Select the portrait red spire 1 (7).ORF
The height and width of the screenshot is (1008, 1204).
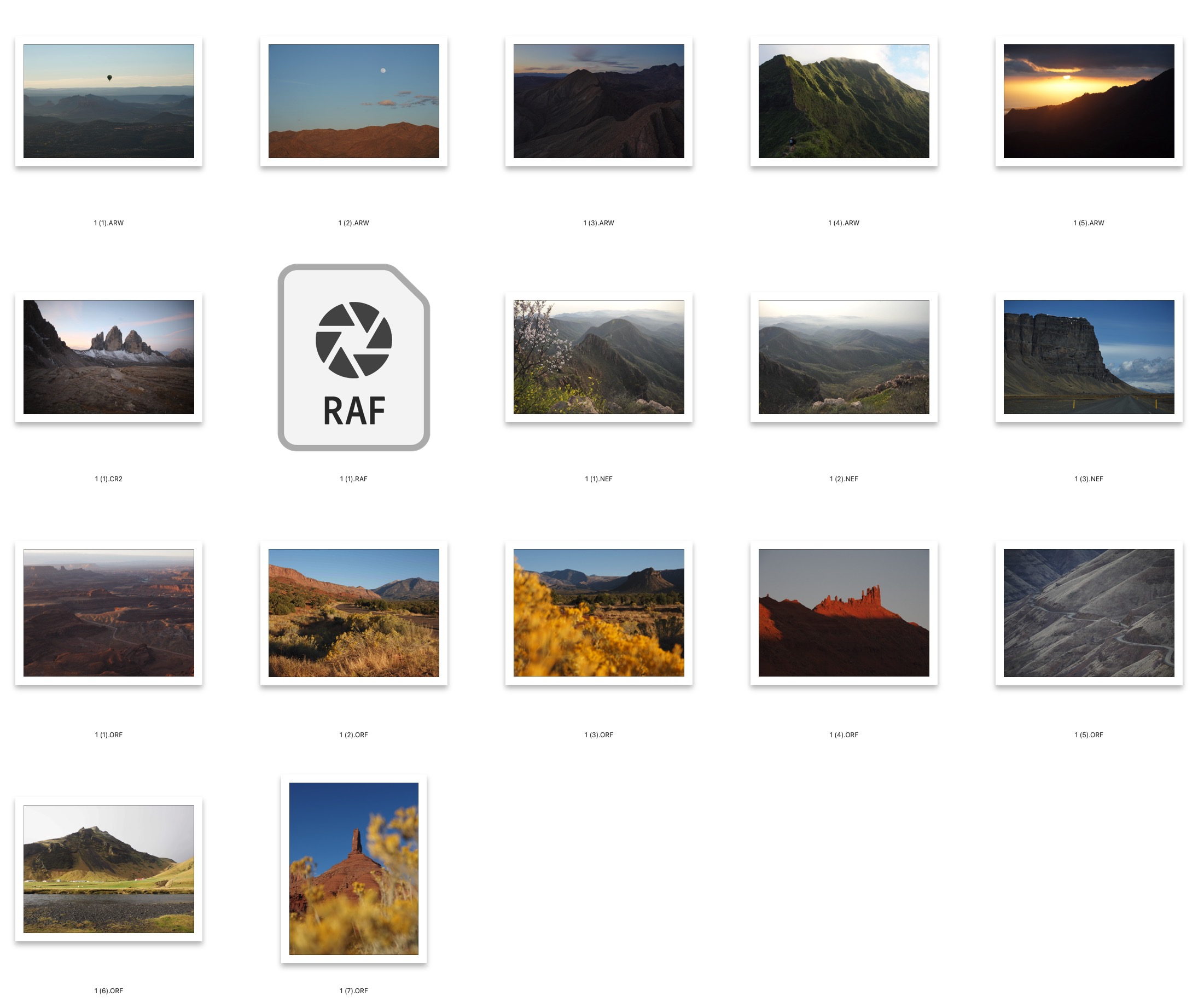pos(354,868)
